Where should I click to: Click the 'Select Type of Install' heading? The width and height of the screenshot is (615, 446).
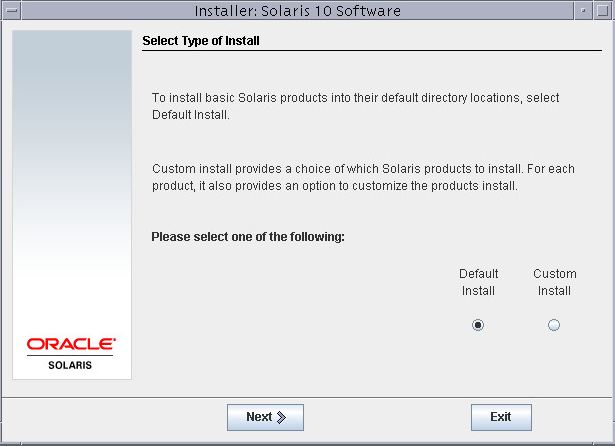point(201,41)
